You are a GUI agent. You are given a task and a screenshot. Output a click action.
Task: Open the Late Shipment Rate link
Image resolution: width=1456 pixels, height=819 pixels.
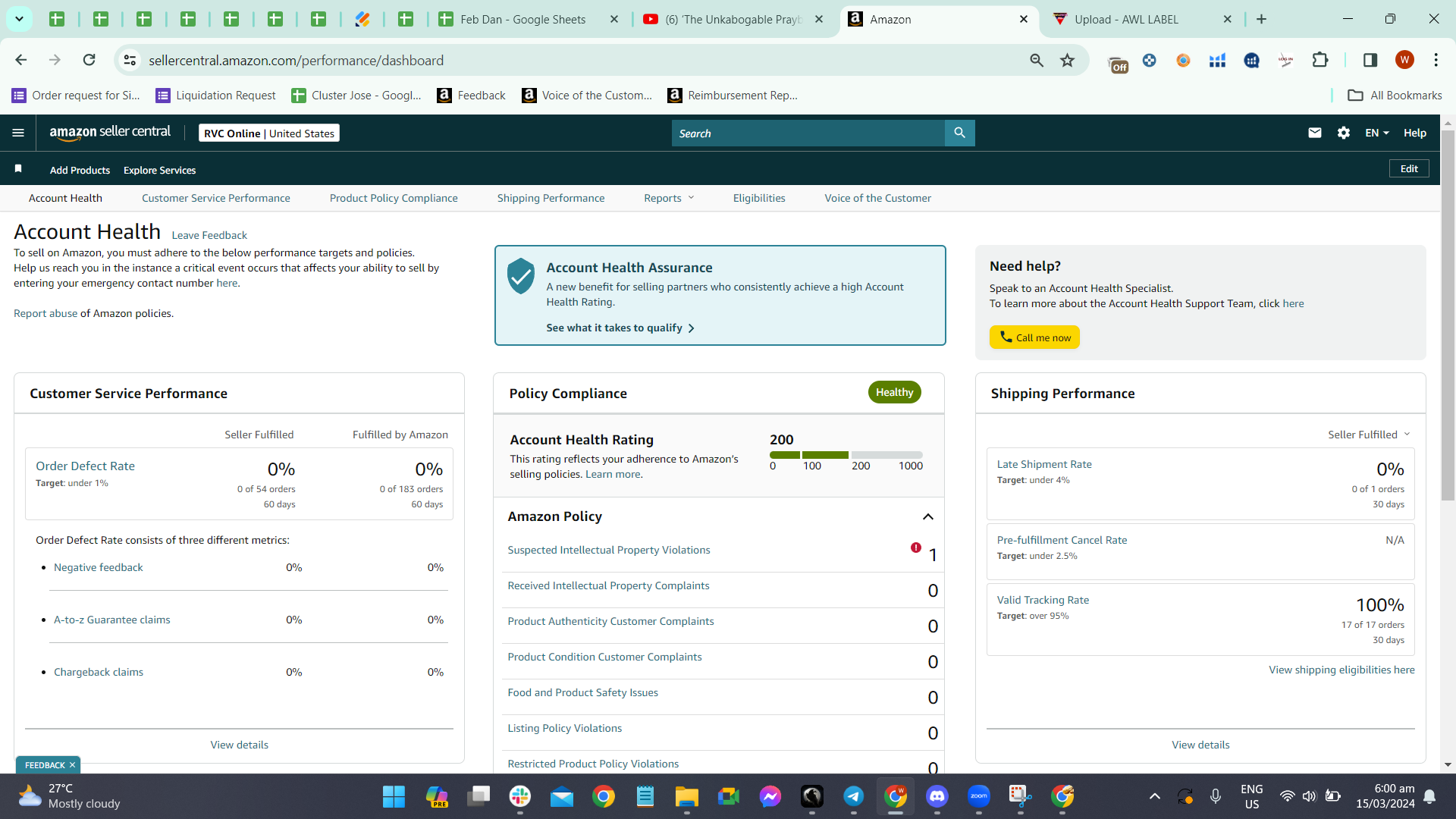(x=1044, y=464)
